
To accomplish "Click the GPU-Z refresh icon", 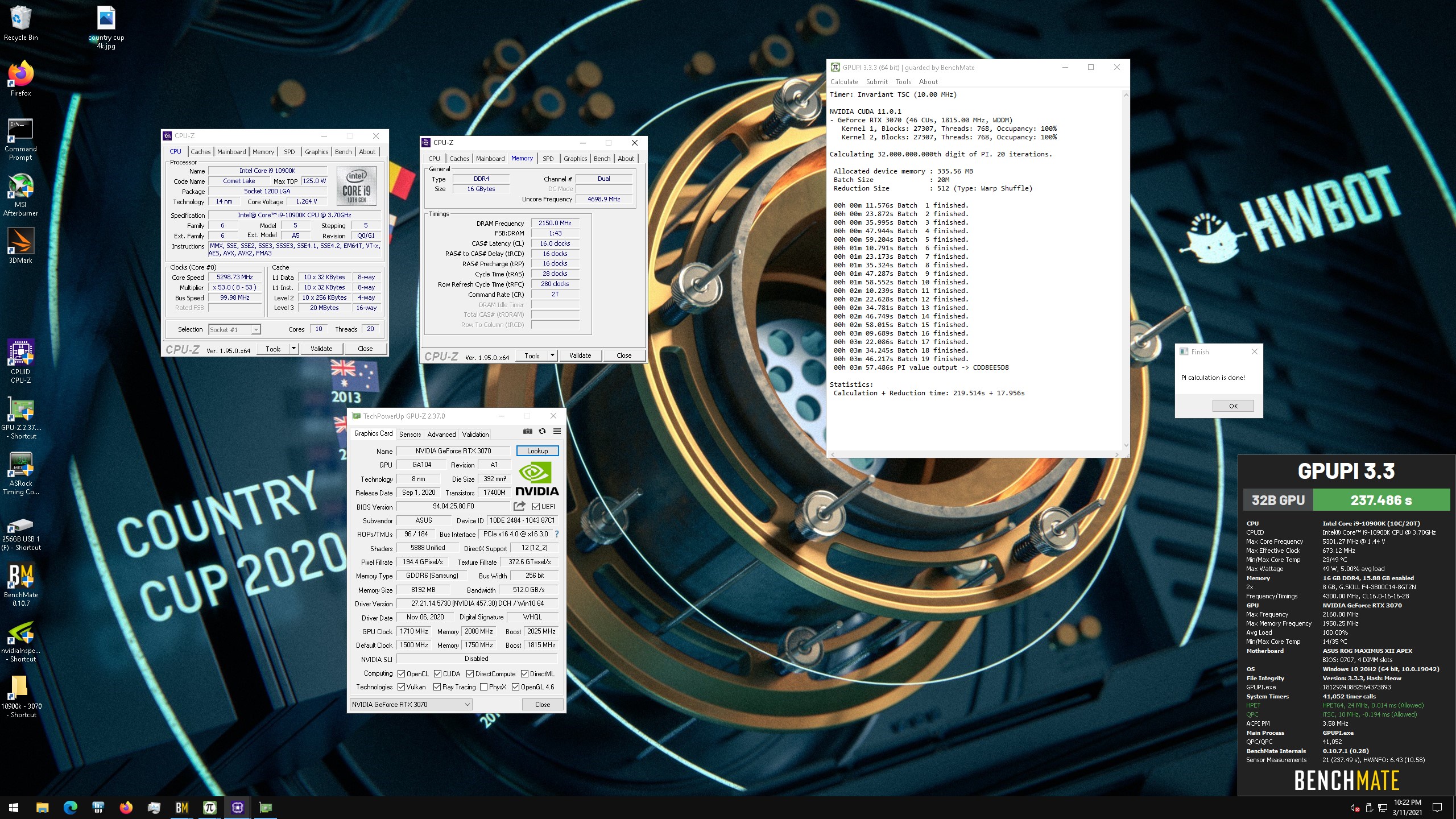I will coord(542,432).
